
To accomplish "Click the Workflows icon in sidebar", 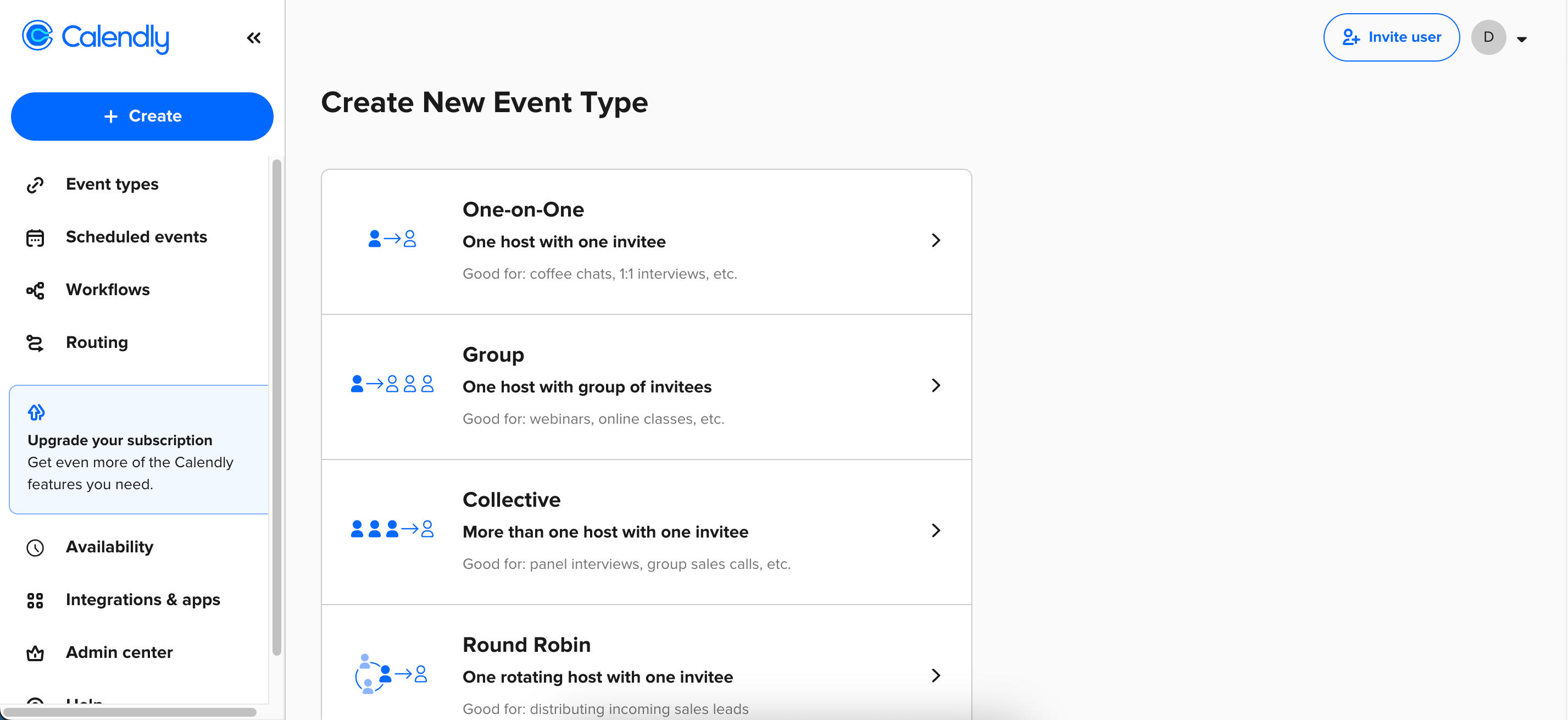I will click(35, 290).
